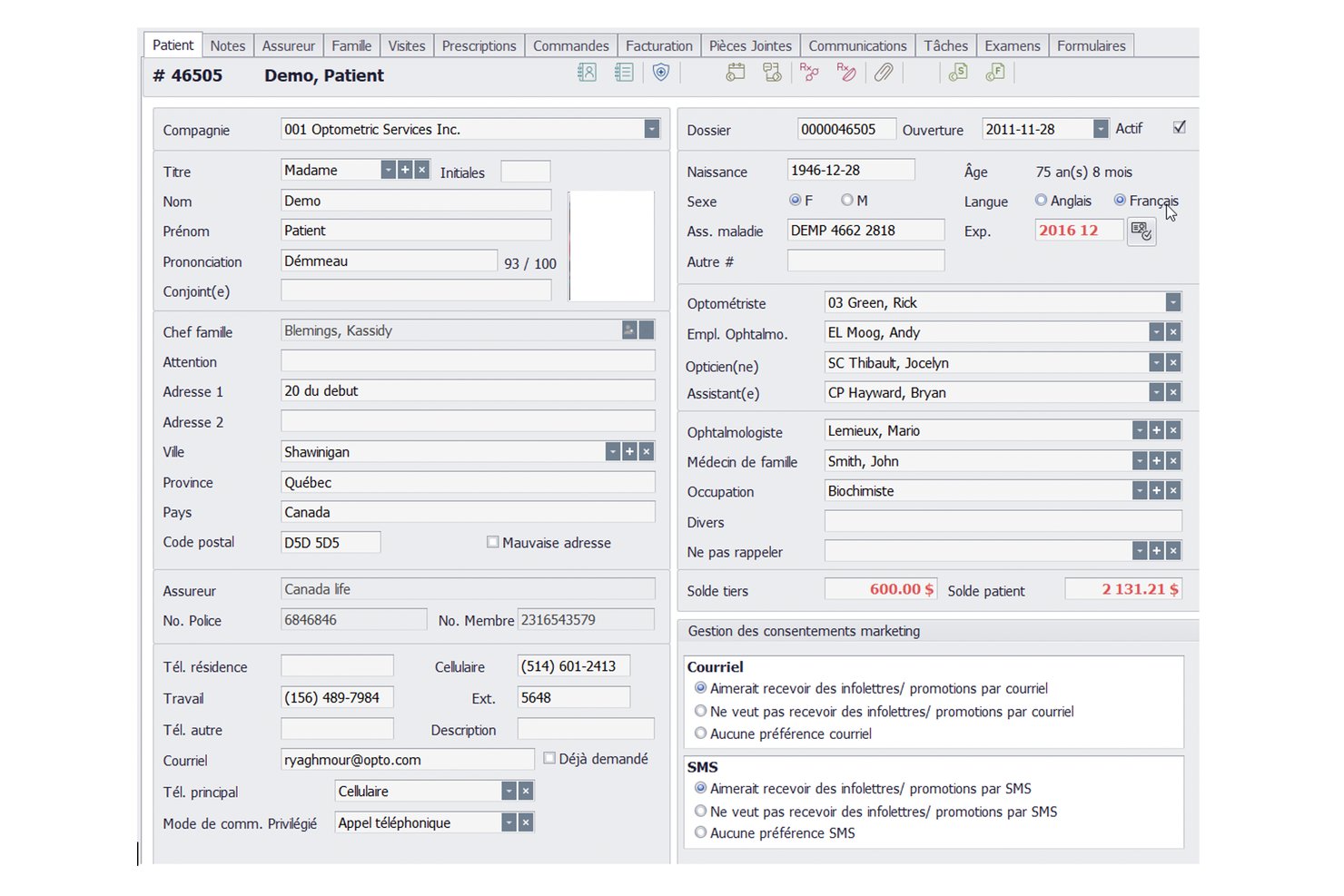Open the Ville dropdown arrow
This screenshot has height=896, width=1344.
[x=613, y=451]
